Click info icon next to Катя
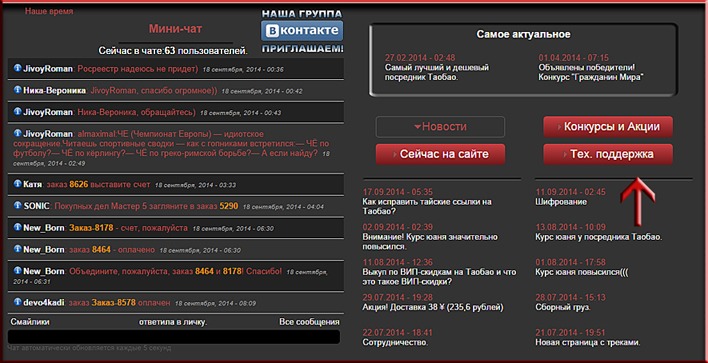The height and width of the screenshot is (363, 708). pyautogui.click(x=18, y=184)
